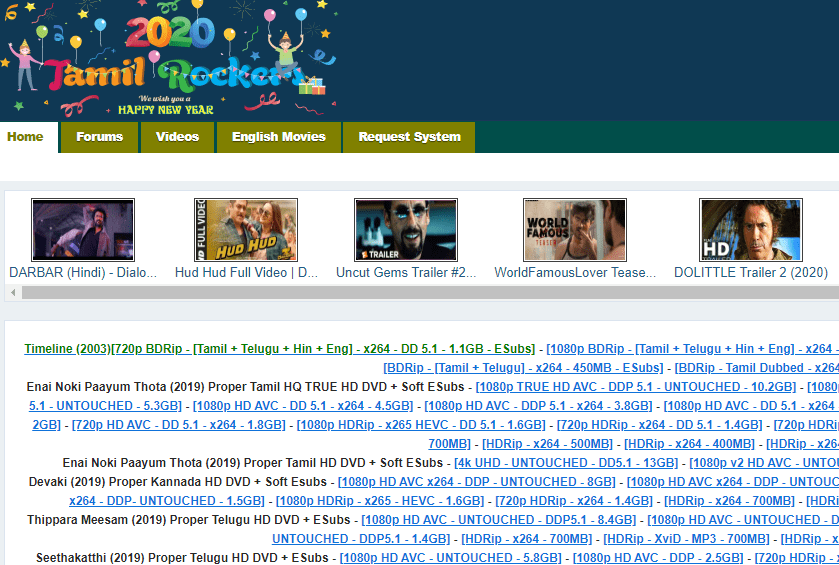Open HDRip - x264 - 500MB link
The width and height of the screenshot is (839, 565).
click(x=547, y=444)
